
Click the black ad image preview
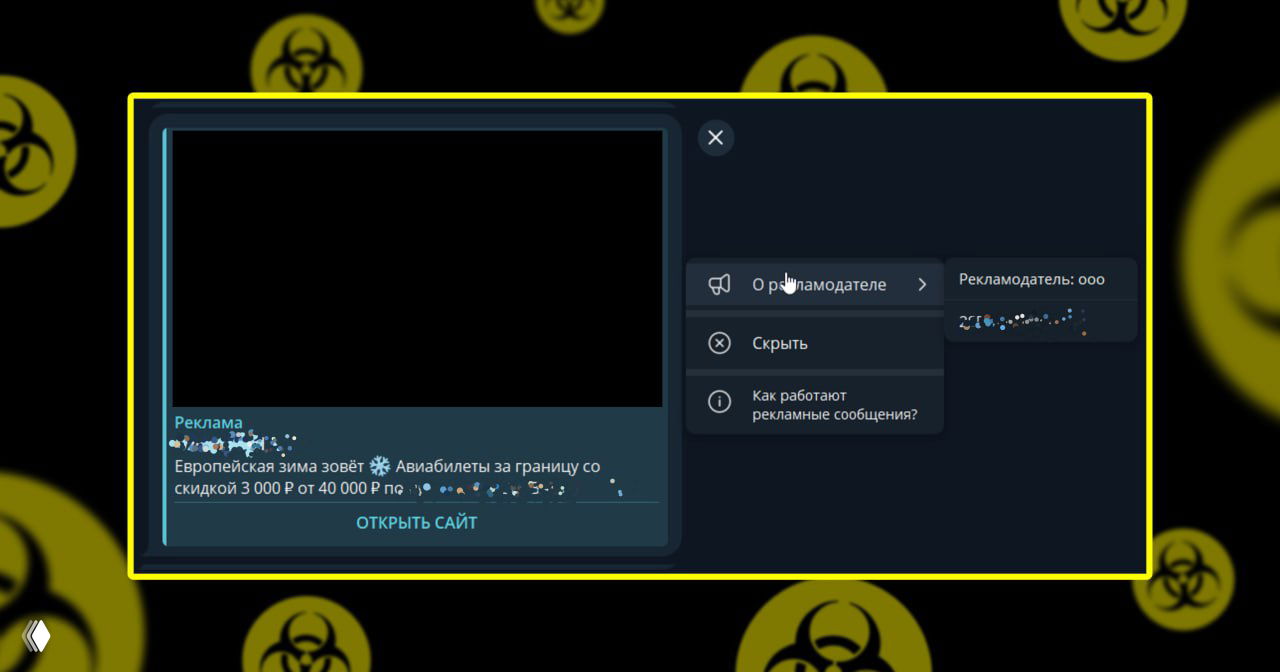tap(417, 266)
